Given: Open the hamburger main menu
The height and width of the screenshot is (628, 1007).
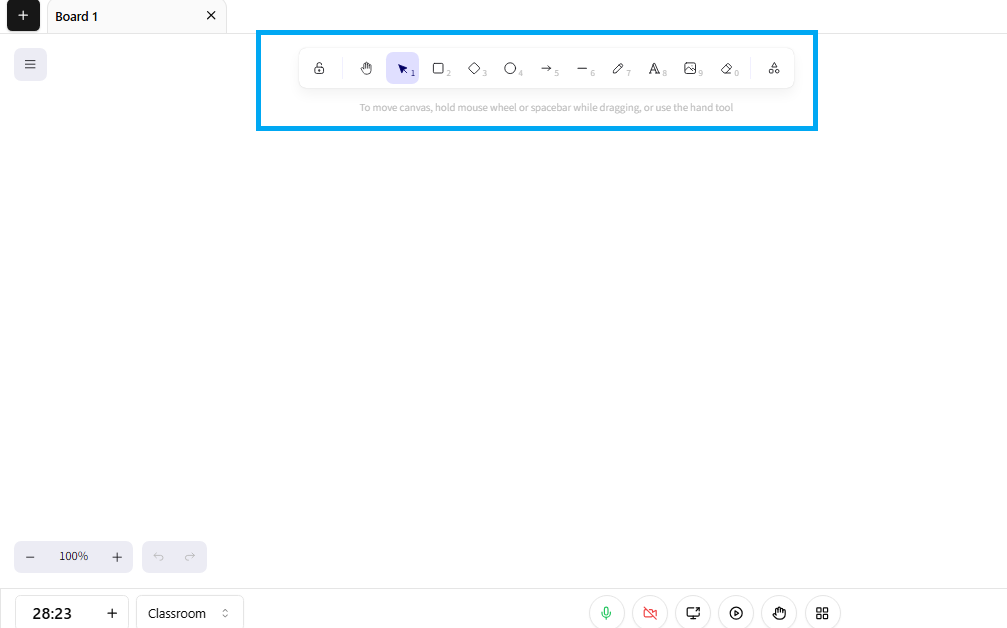Looking at the screenshot, I should [x=30, y=64].
